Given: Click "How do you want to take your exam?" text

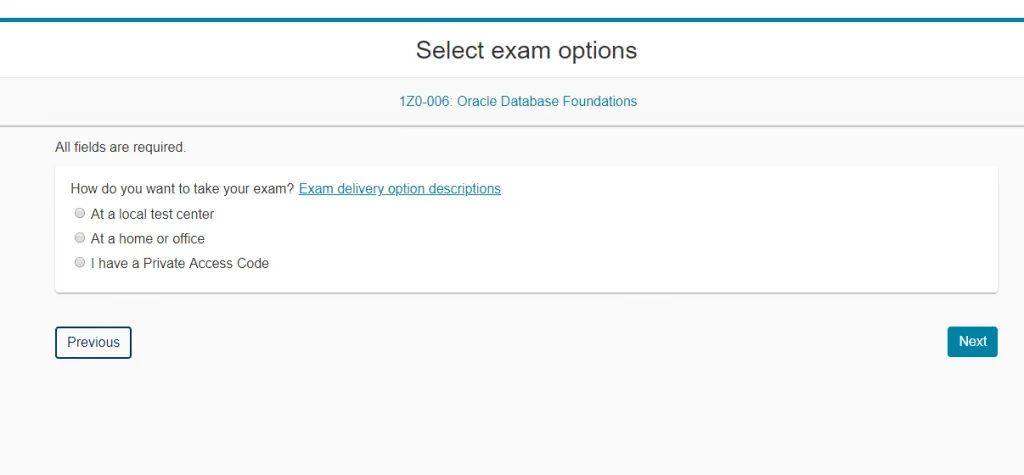Looking at the screenshot, I should point(182,188).
